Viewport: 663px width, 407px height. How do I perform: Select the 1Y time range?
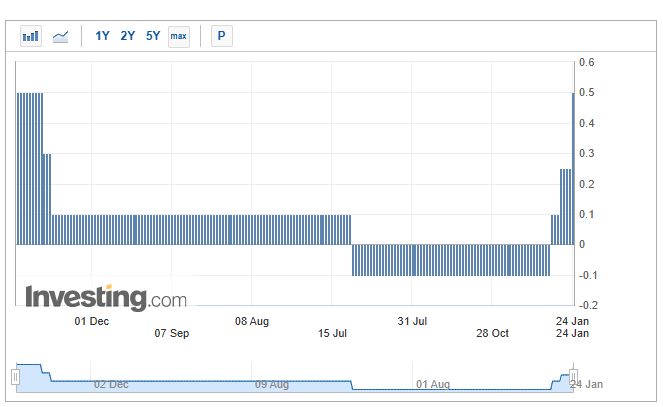pyautogui.click(x=102, y=36)
